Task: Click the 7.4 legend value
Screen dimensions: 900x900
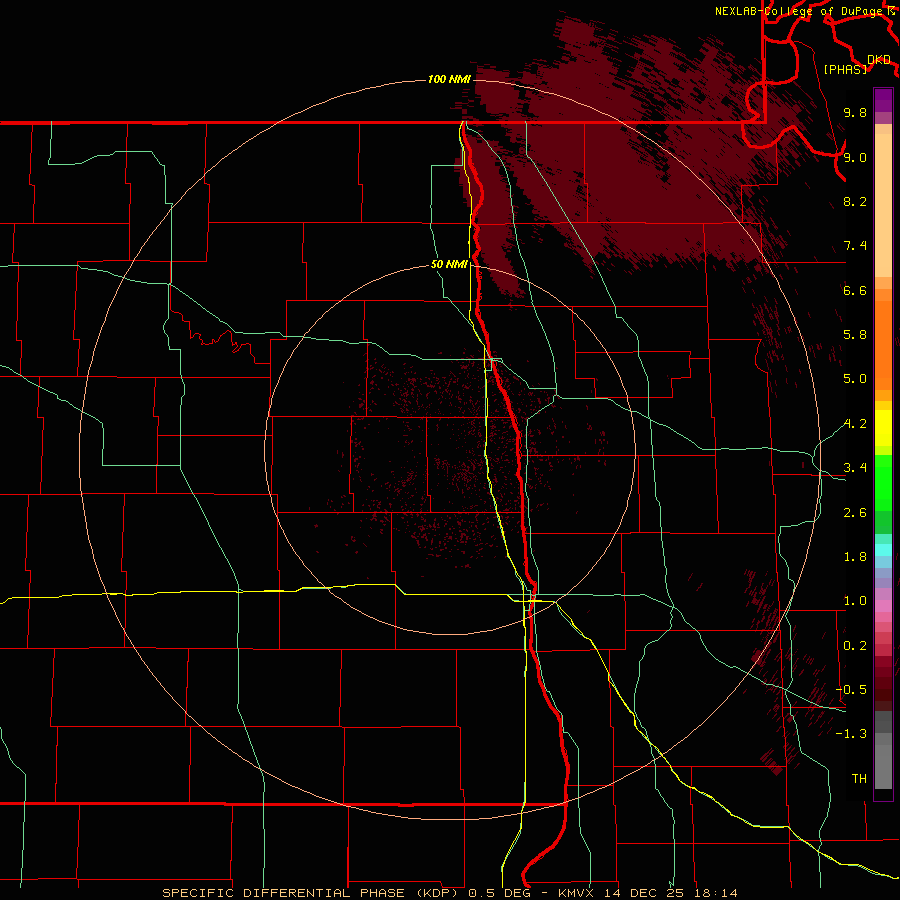Action: [x=855, y=246]
